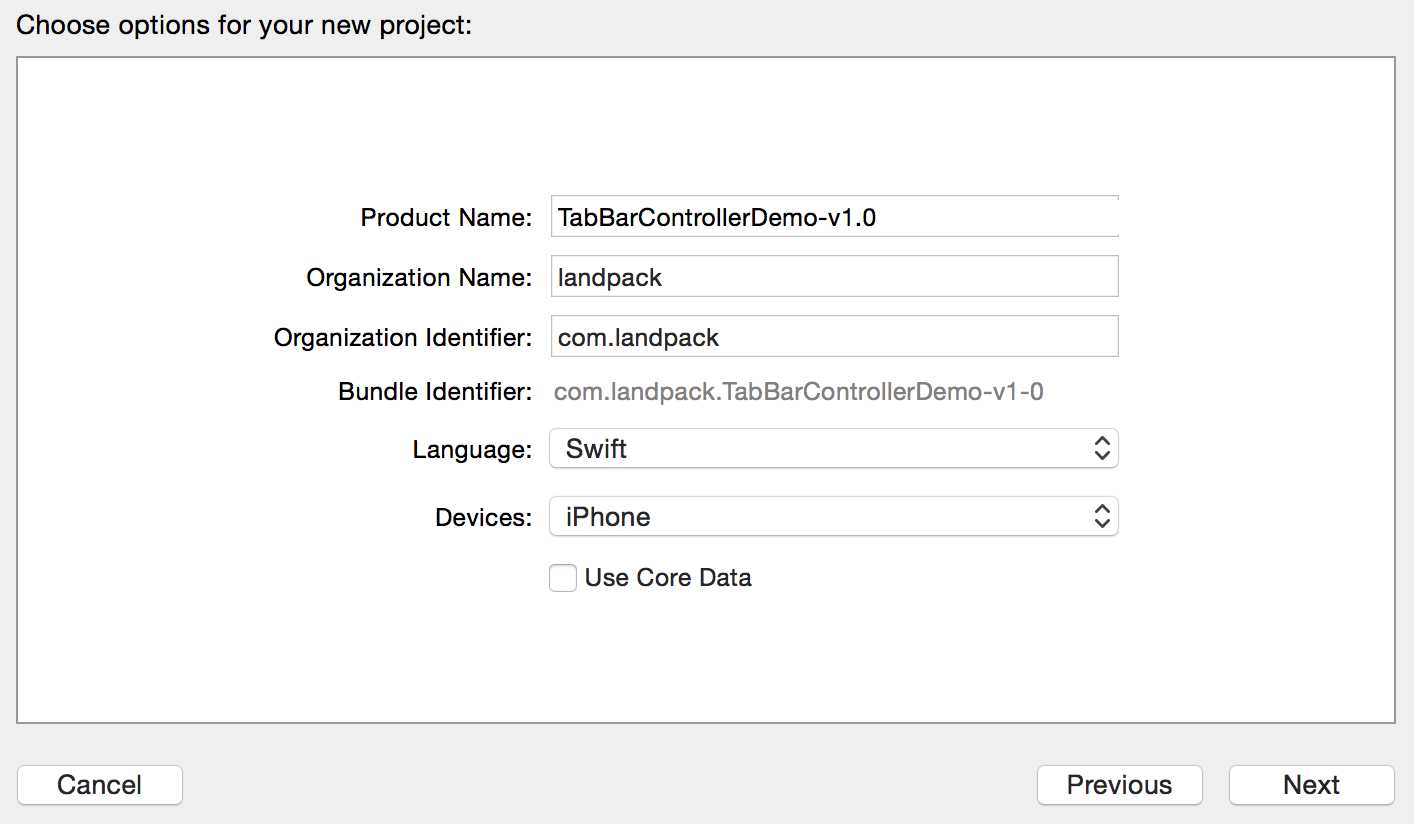
Task: Click the greyed Bundle Identifier value text
Action: 798,392
